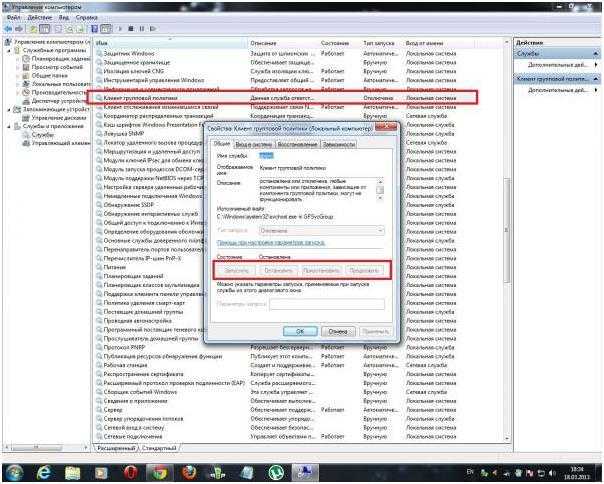This screenshot has height=484, width=604.
Task: Collapse the Служебные программы tree node
Action: (x=9, y=50)
